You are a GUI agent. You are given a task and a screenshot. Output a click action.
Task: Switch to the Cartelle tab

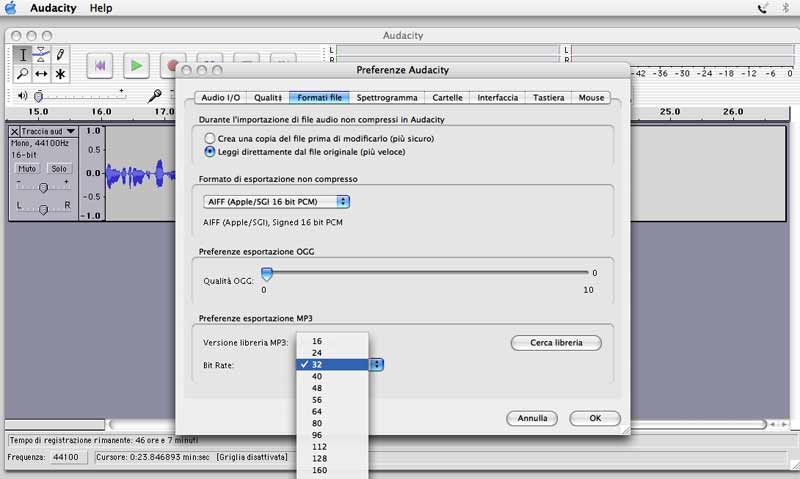[447, 97]
